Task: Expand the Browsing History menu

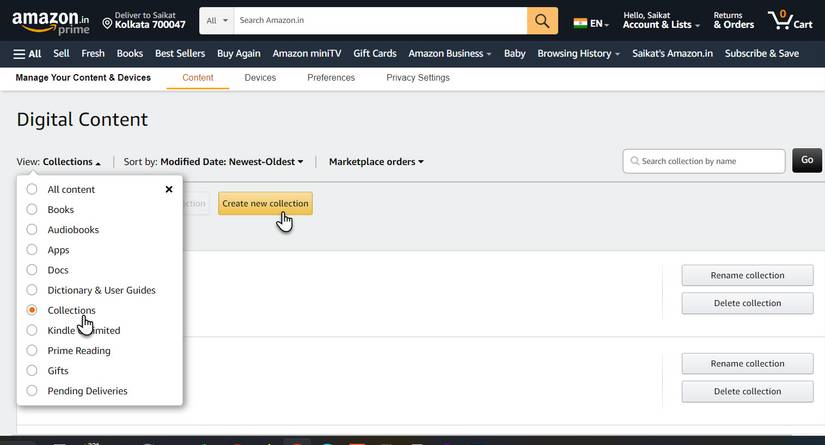Action: point(578,54)
